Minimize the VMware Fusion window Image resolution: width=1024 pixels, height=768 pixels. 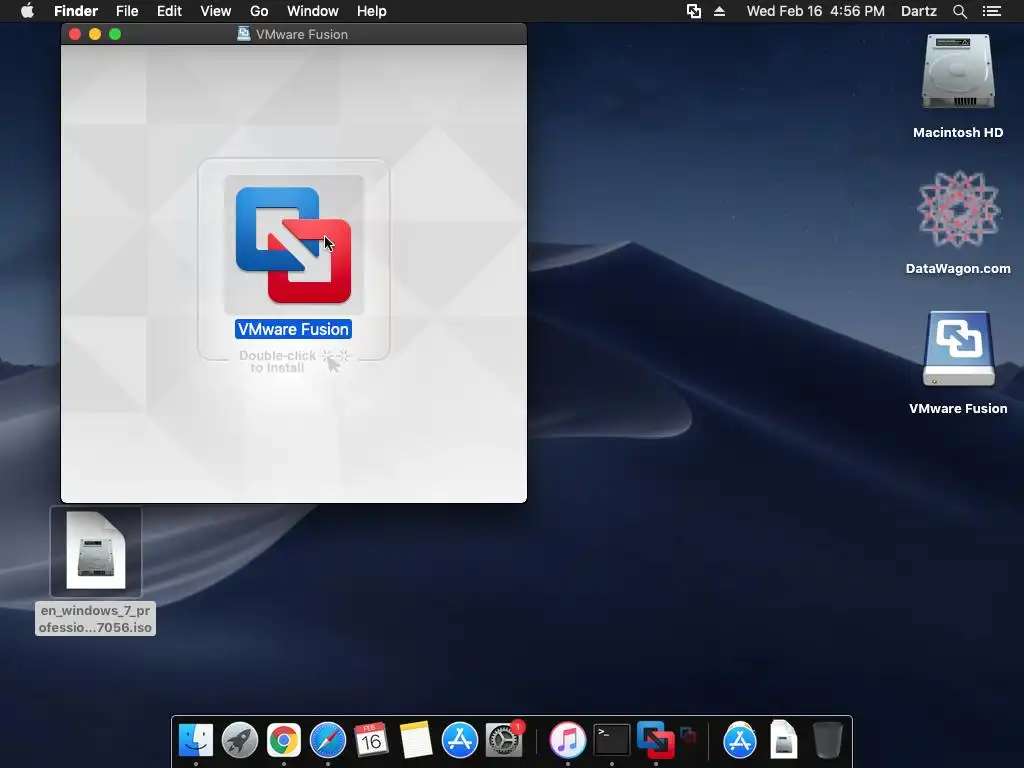point(95,34)
